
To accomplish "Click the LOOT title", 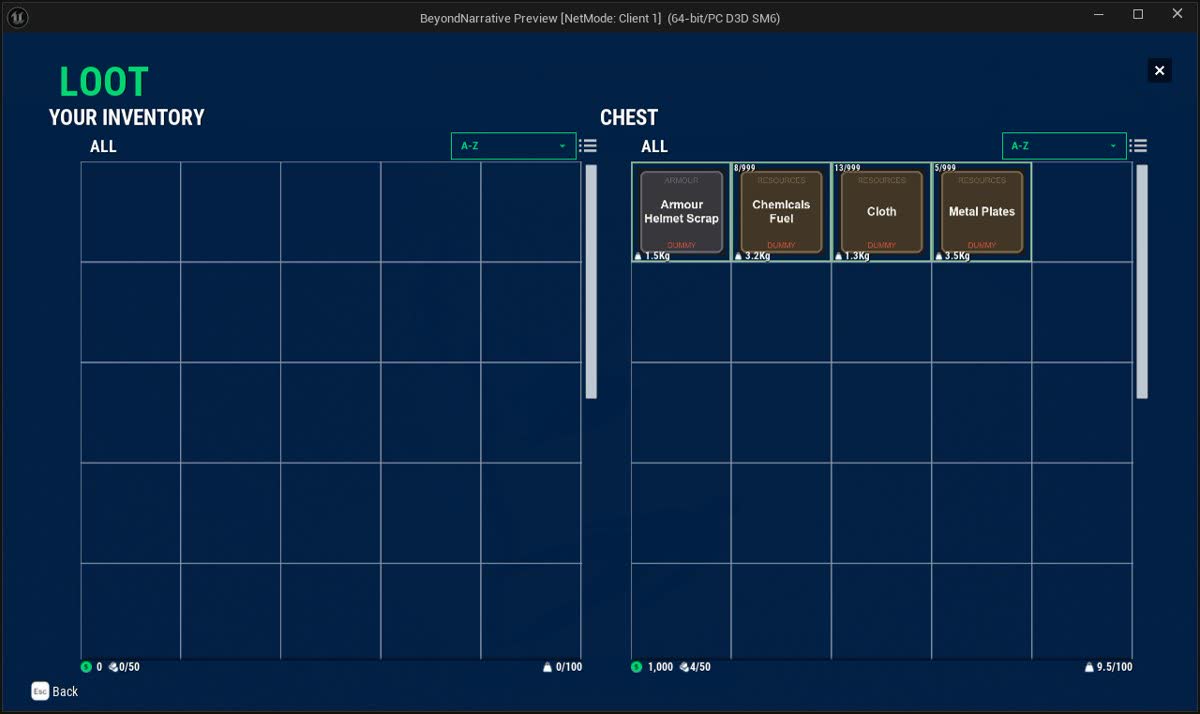I will coord(104,82).
